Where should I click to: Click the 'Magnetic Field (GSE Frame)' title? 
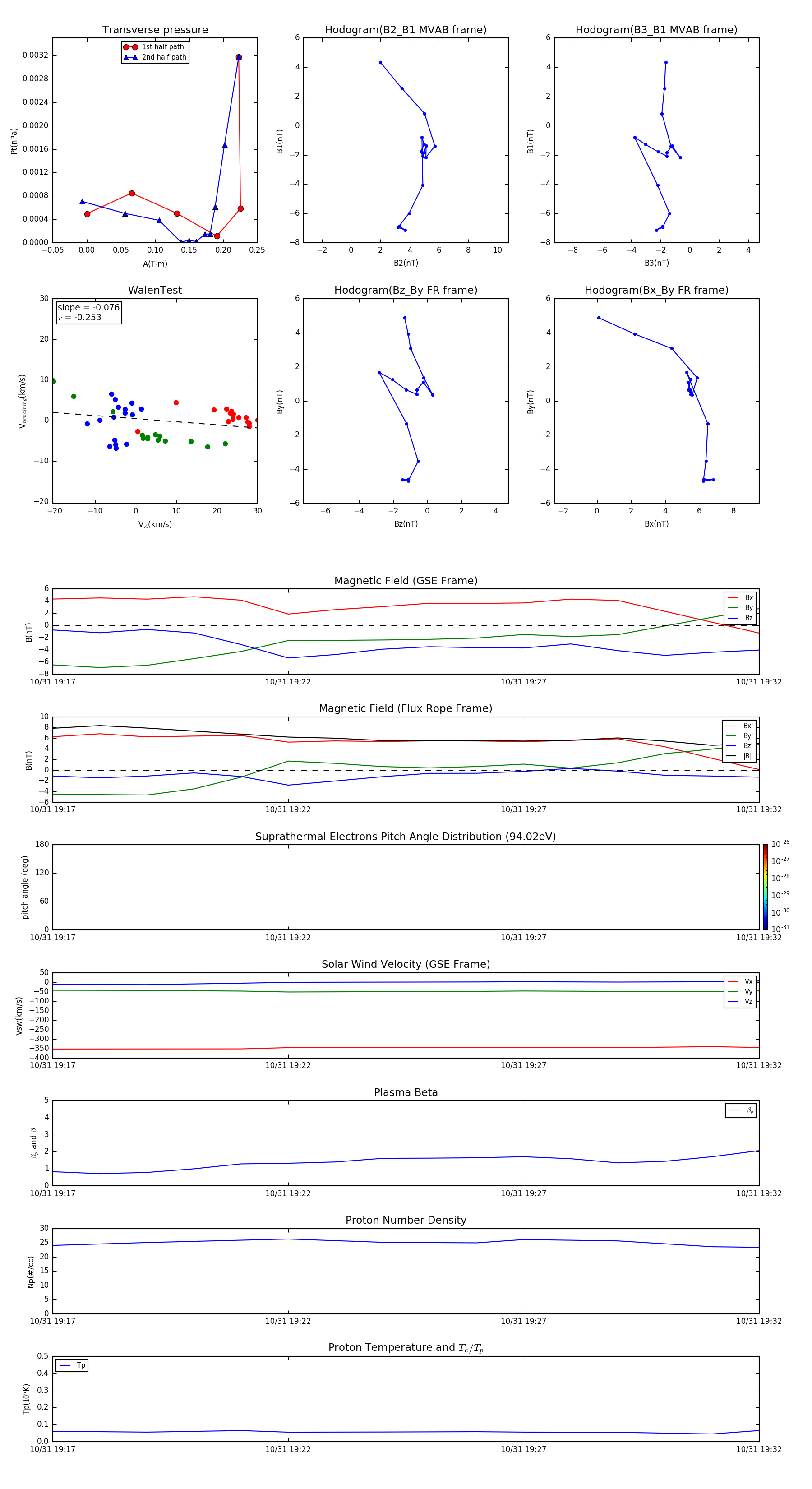(x=406, y=581)
